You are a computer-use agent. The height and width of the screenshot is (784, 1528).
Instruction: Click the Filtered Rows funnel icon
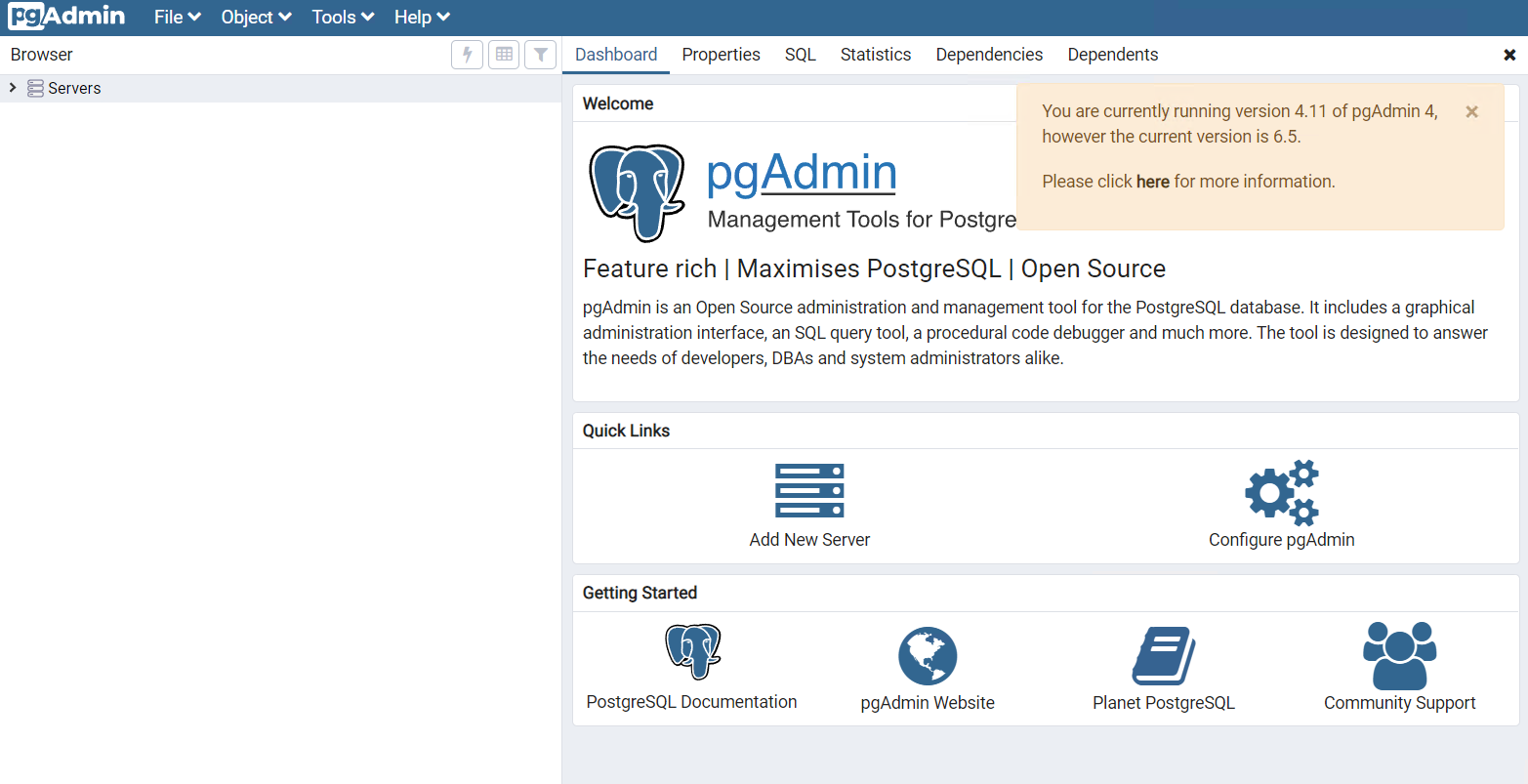click(540, 55)
